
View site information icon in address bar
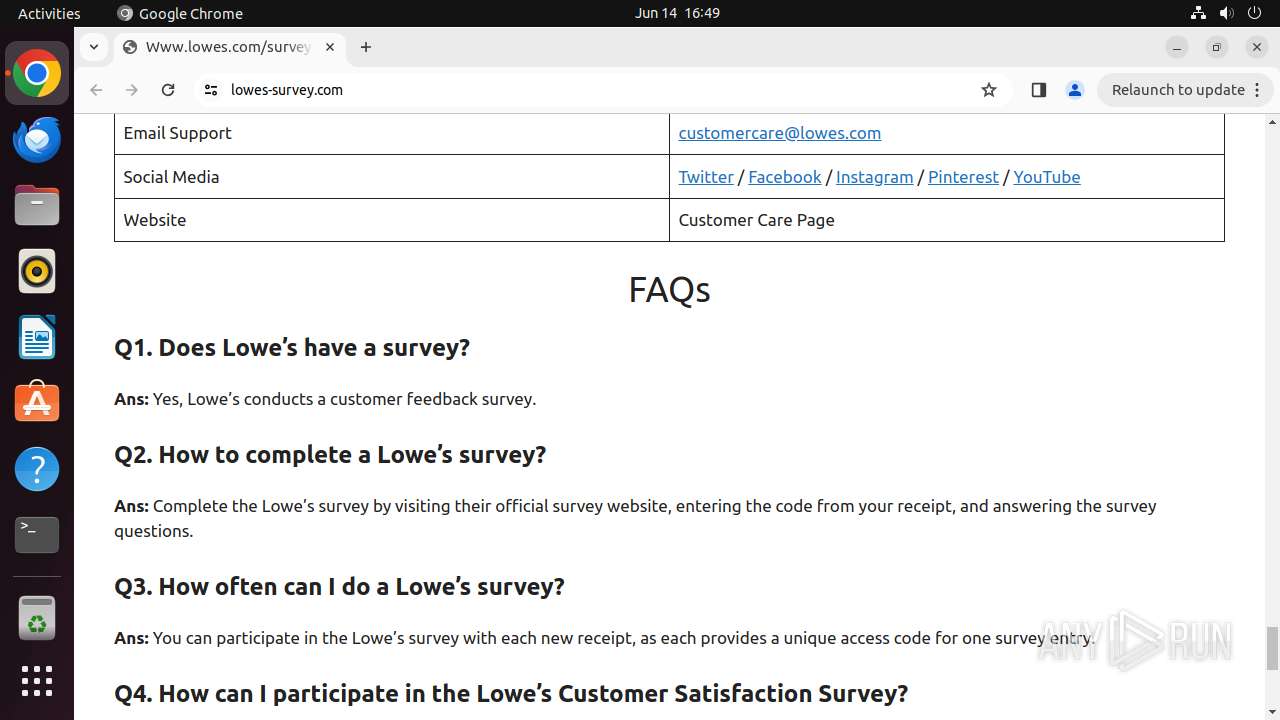click(x=211, y=90)
